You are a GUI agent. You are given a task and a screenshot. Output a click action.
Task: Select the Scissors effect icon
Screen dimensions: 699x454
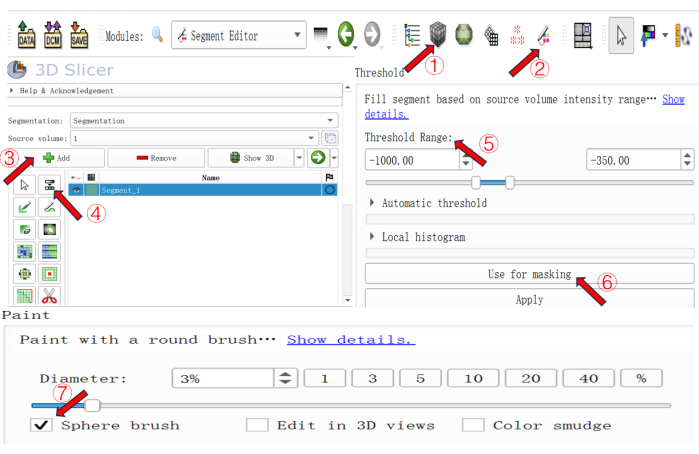(x=49, y=296)
